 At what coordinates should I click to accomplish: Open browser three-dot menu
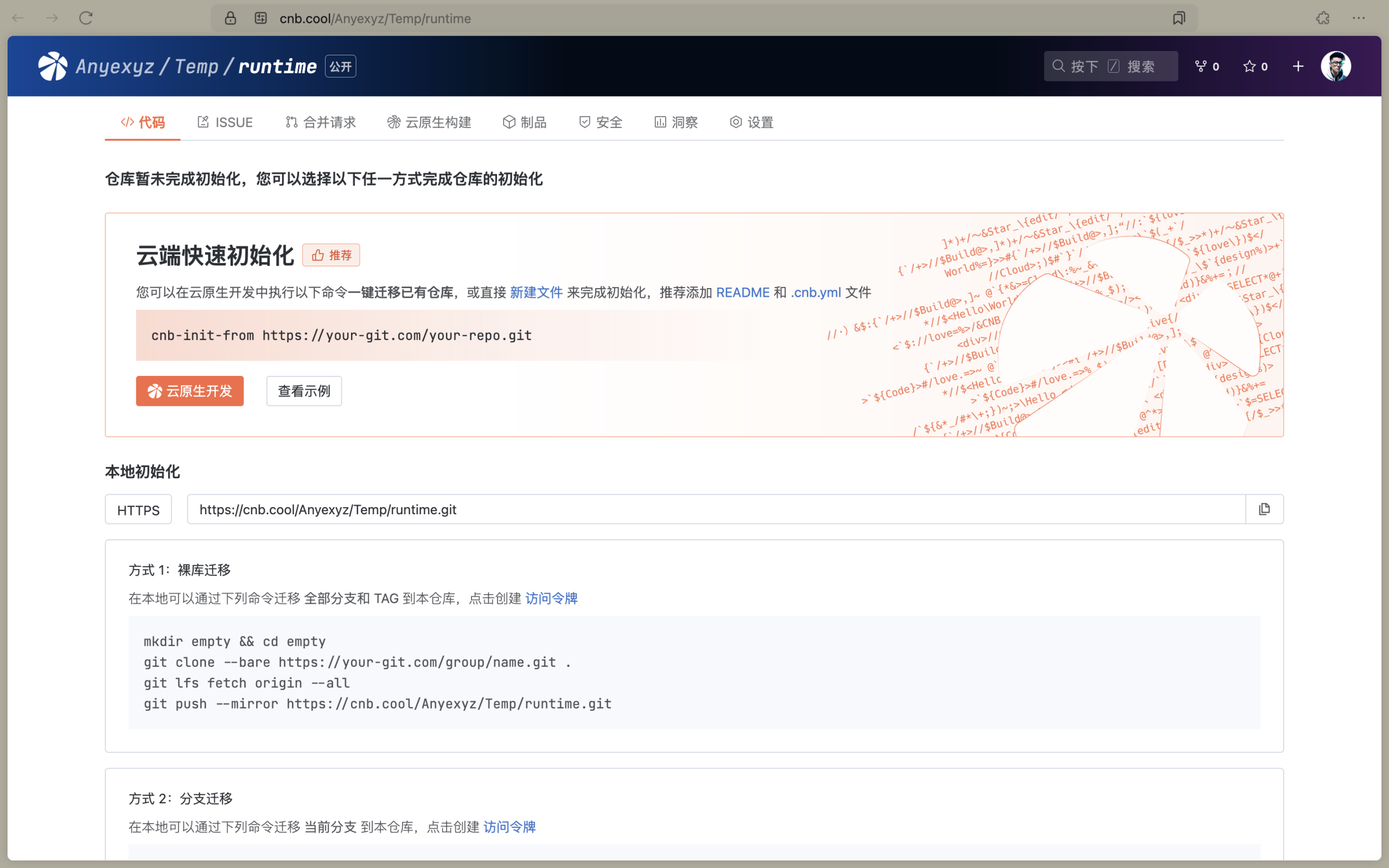pyautogui.click(x=1358, y=18)
